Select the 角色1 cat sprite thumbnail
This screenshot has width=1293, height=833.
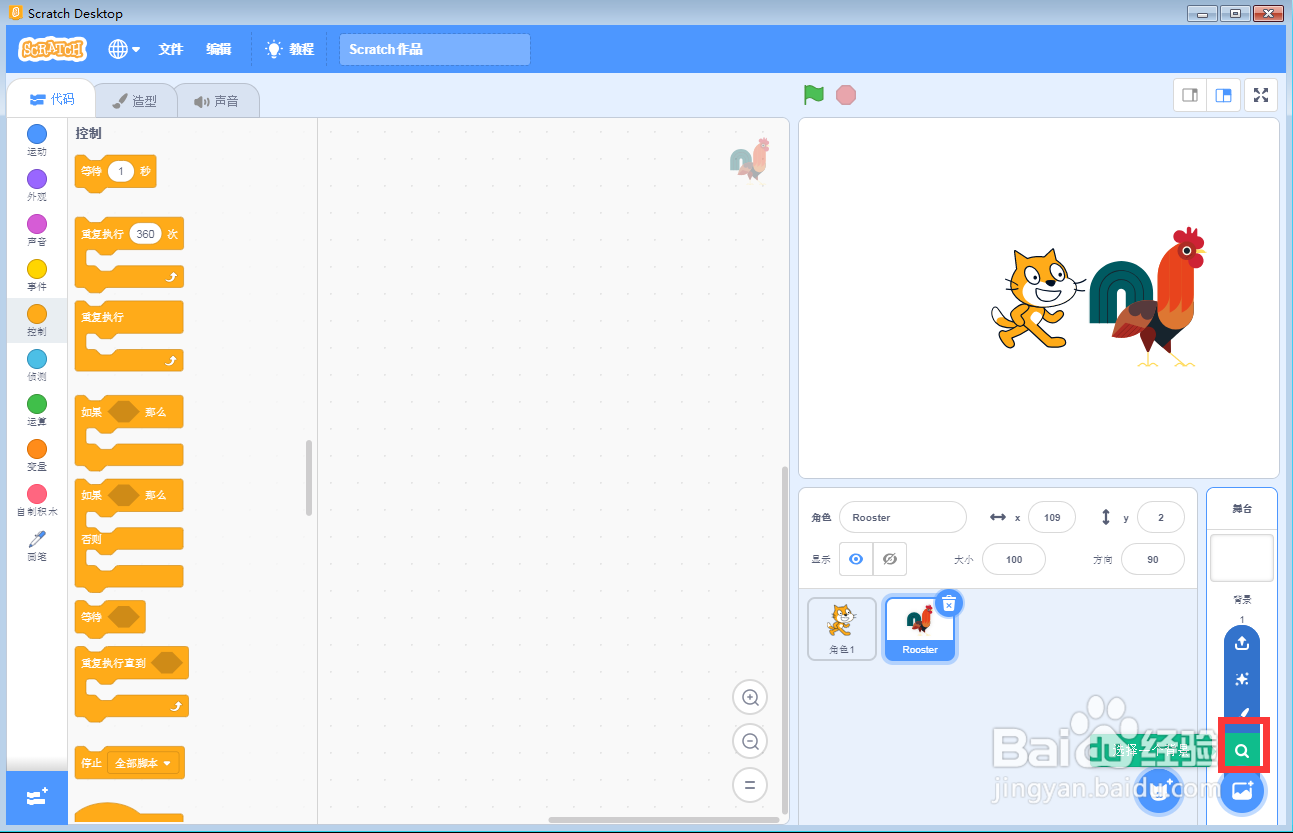842,629
